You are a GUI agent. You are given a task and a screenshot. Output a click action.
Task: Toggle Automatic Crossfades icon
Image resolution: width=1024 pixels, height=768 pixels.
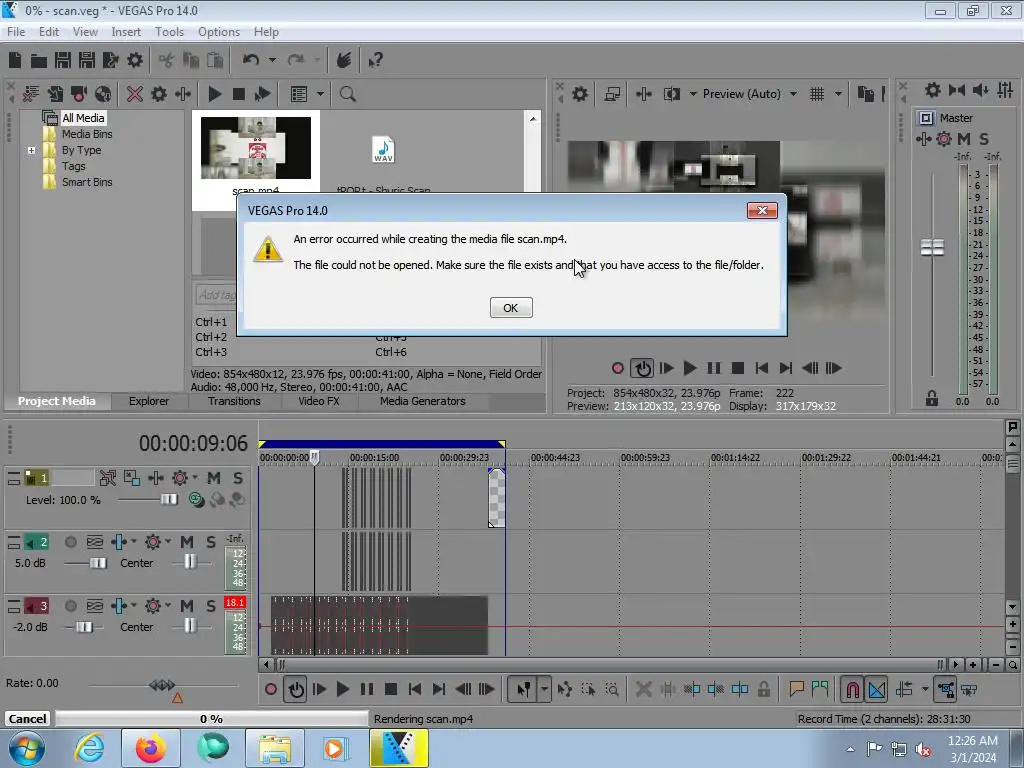pos(877,689)
